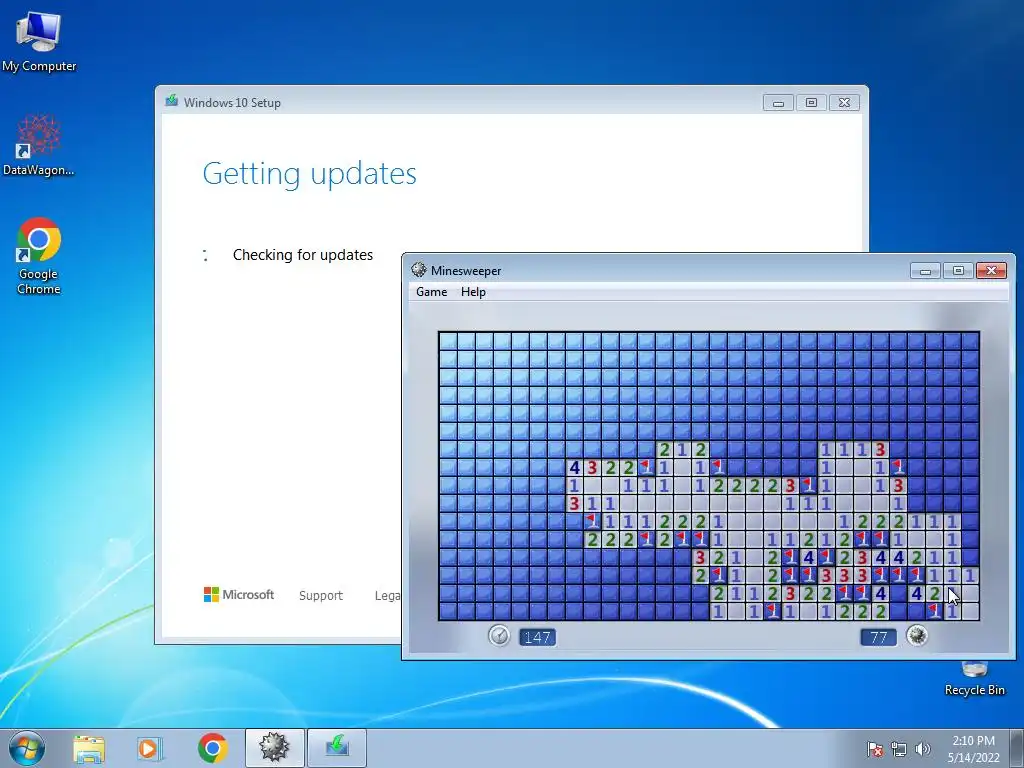This screenshot has height=768, width=1024.
Task: Close the Windows 10 Setup window
Action: [x=844, y=103]
